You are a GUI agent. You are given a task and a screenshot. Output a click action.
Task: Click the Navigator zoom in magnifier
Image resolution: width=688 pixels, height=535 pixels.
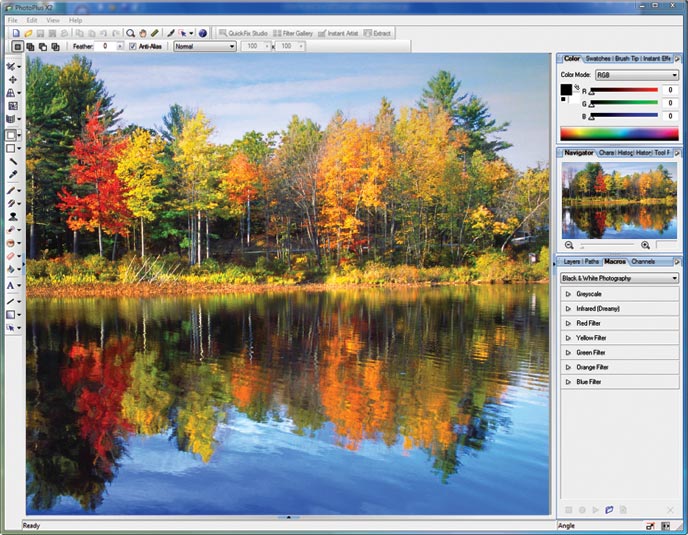click(645, 245)
